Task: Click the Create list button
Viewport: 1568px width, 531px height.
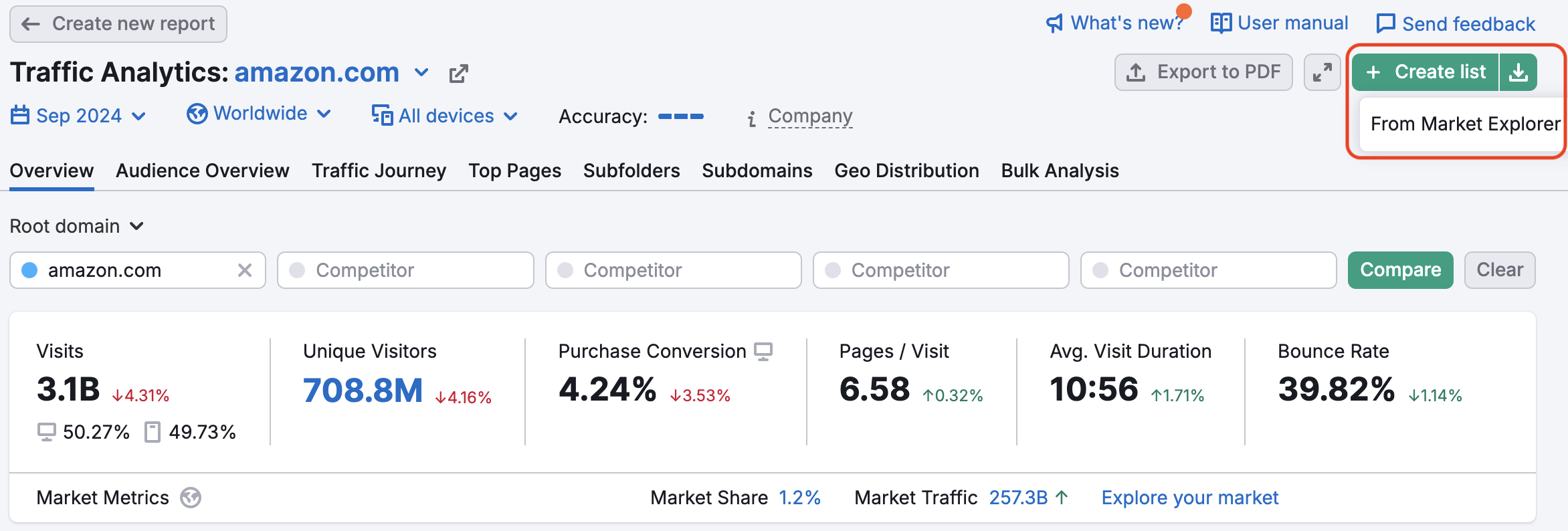Action: pos(1426,72)
